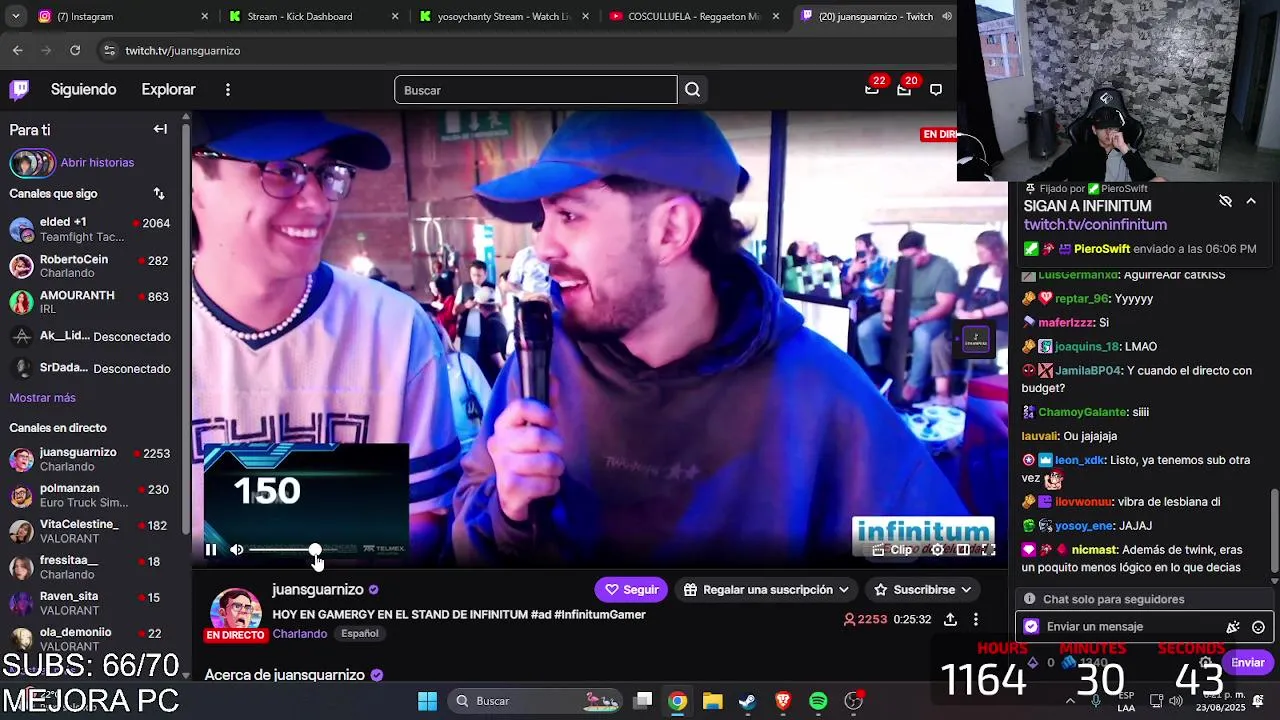The height and width of the screenshot is (720, 1280).
Task: Collapse the Para ti sidebar
Action: click(160, 129)
